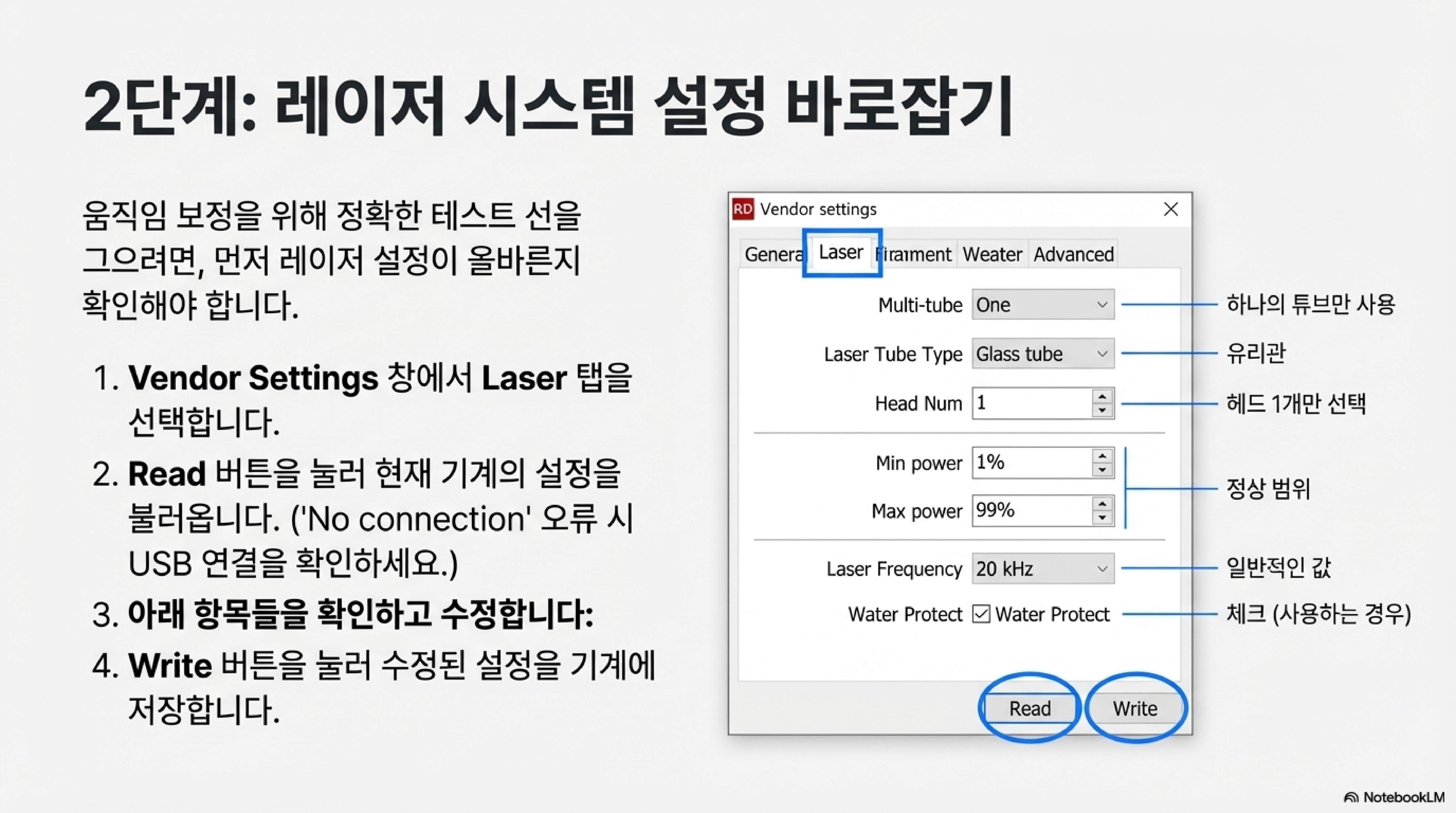The height and width of the screenshot is (813, 1456).
Task: Toggle the Water Protect checkbox
Action: [981, 614]
